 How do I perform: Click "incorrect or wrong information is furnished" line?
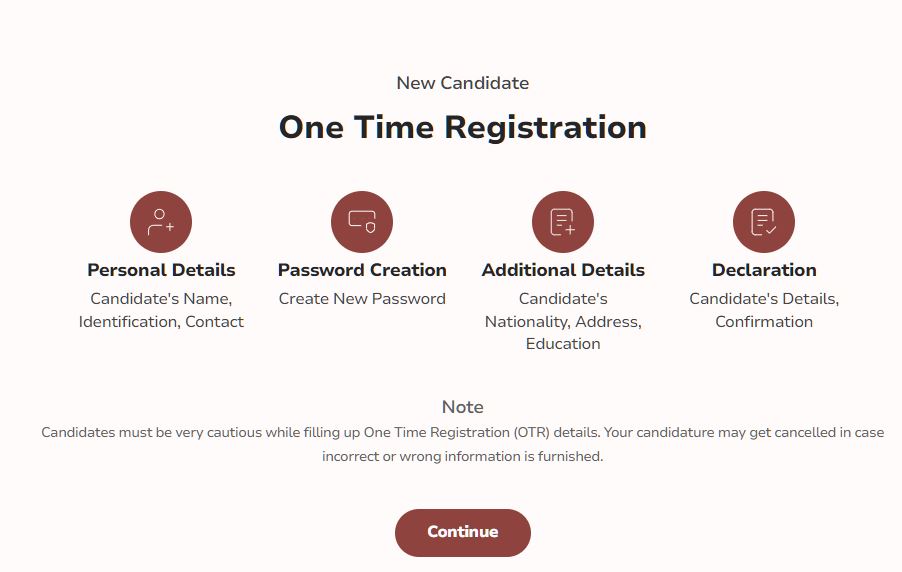point(462,456)
